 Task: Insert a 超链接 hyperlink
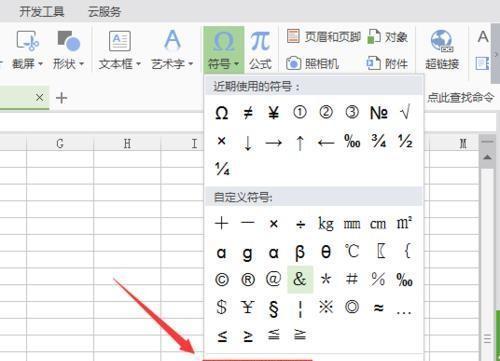click(x=442, y=50)
